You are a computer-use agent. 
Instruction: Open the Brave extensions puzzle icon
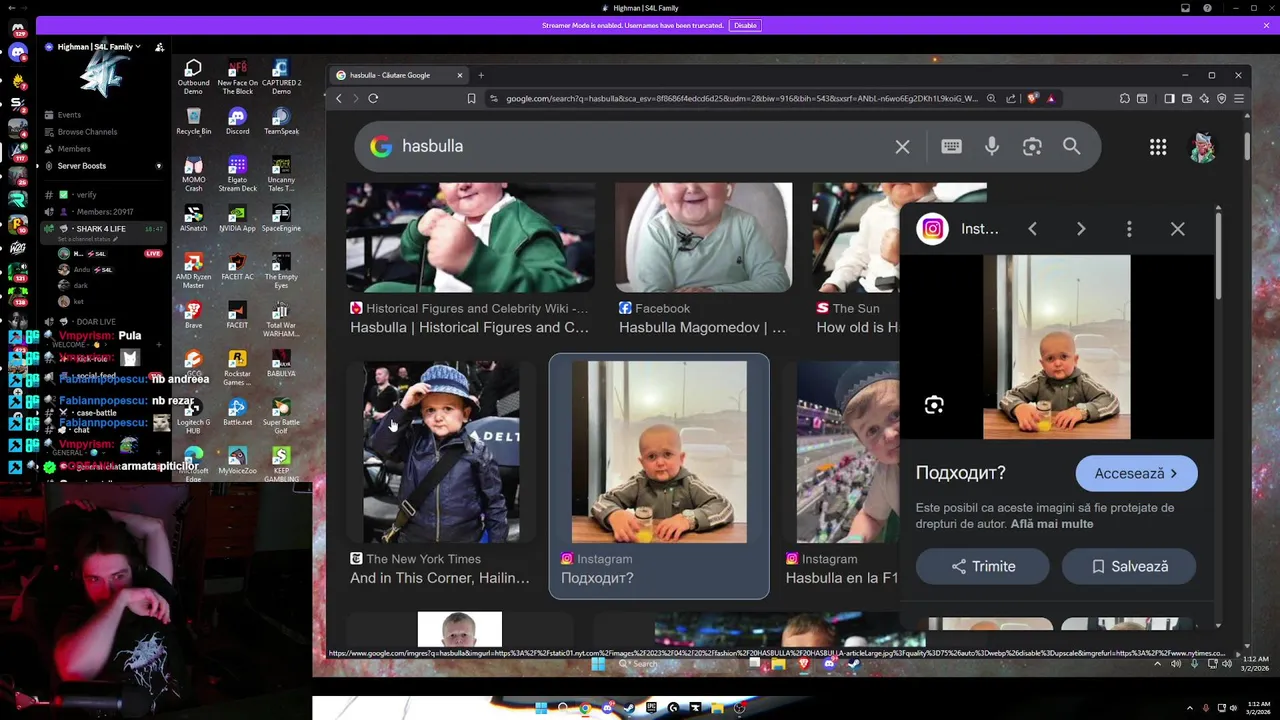click(x=1125, y=98)
